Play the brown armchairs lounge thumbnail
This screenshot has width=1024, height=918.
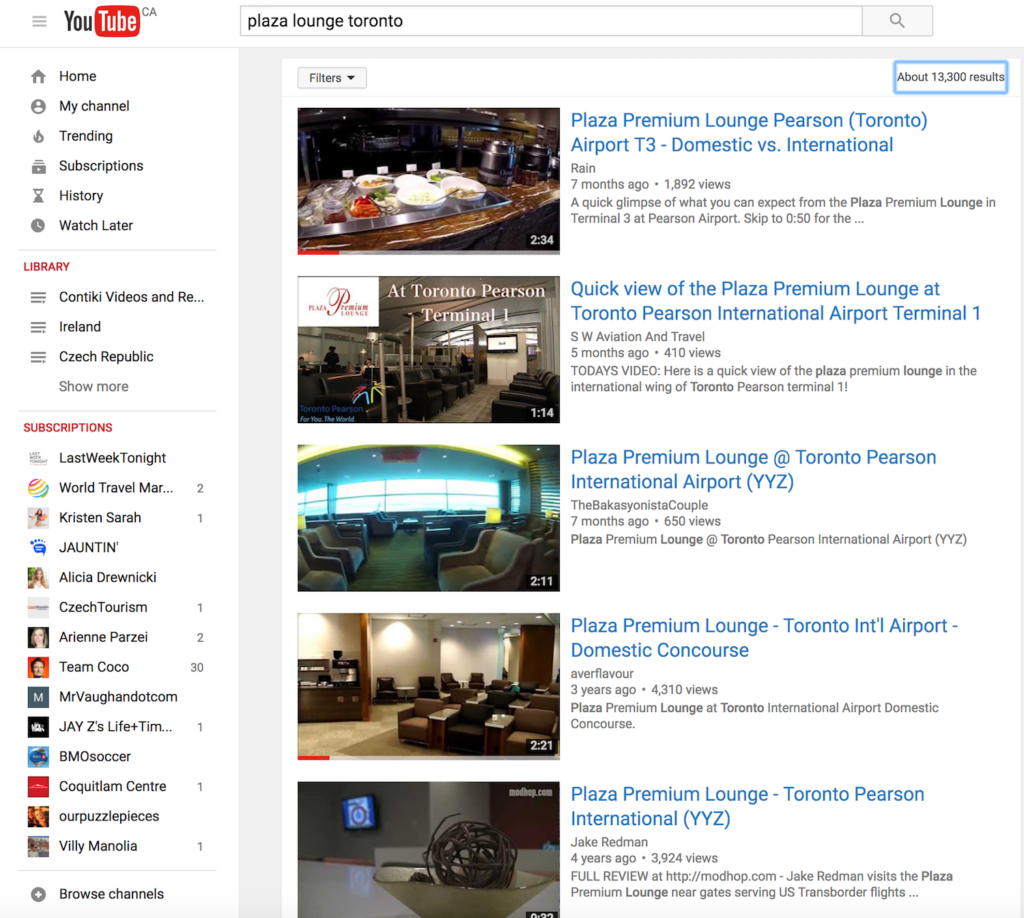coord(428,686)
